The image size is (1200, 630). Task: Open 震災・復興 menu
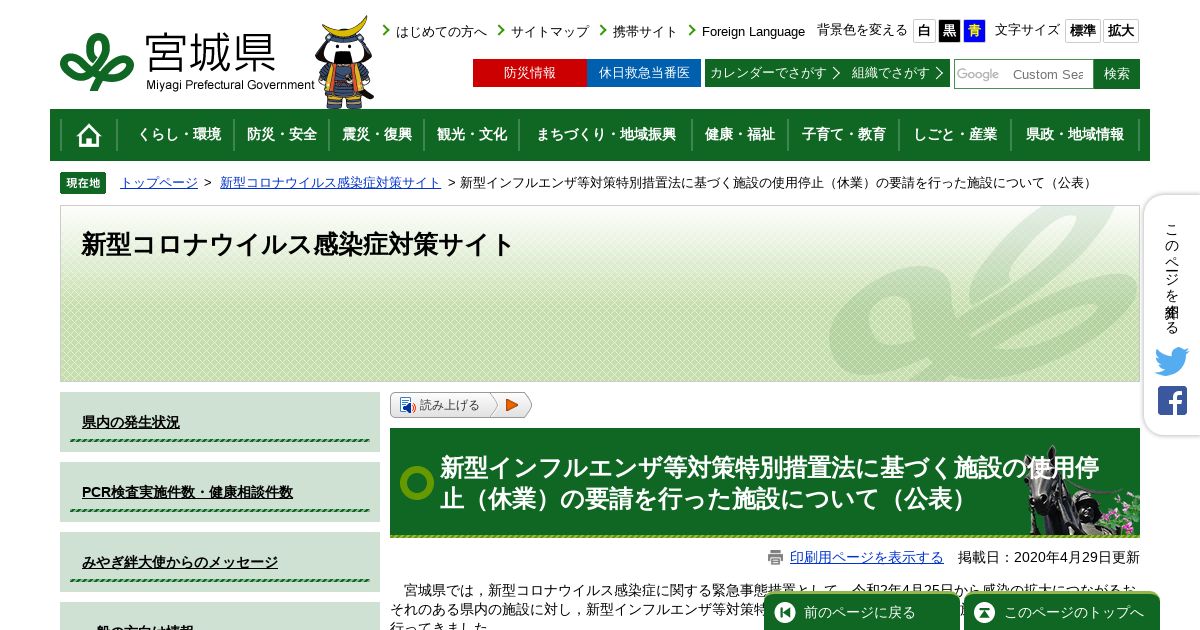[377, 135]
